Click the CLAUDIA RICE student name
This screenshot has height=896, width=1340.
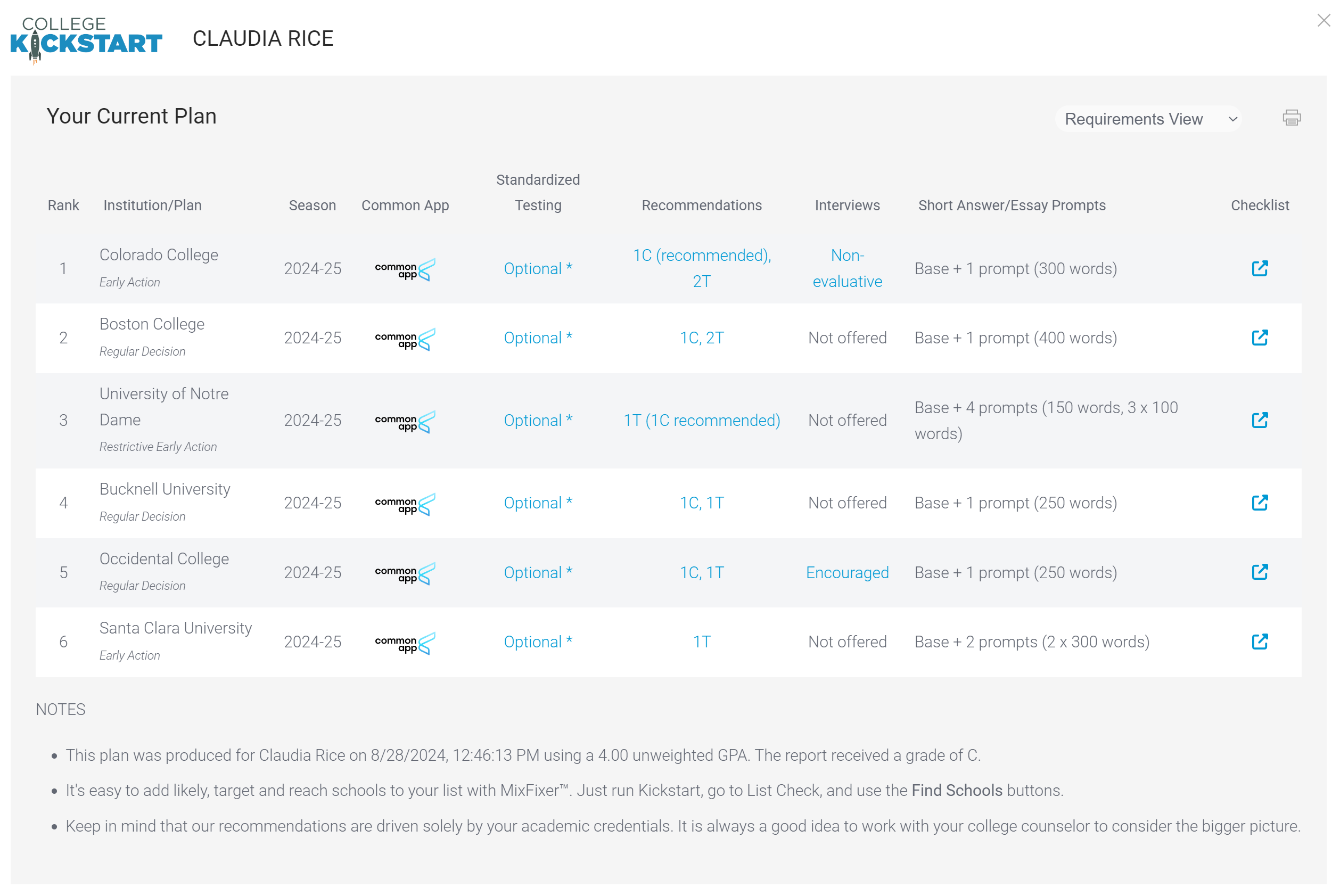(263, 38)
